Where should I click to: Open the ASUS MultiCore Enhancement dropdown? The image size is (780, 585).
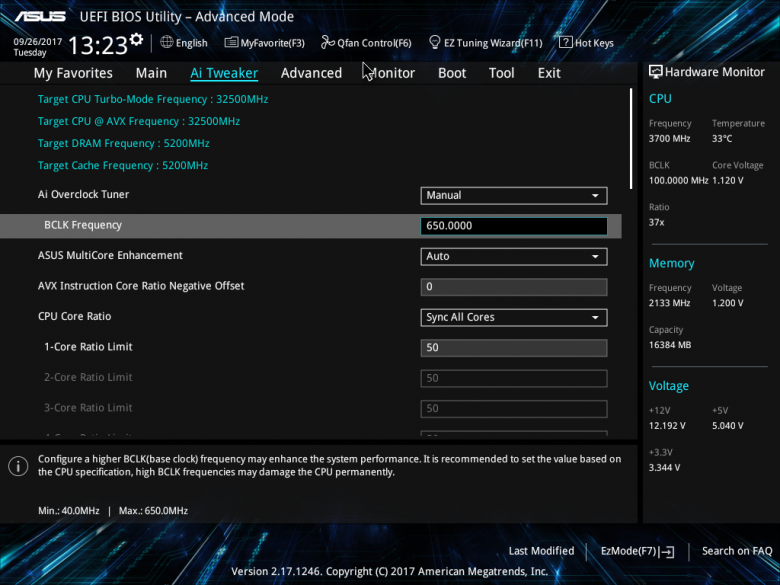coord(513,256)
